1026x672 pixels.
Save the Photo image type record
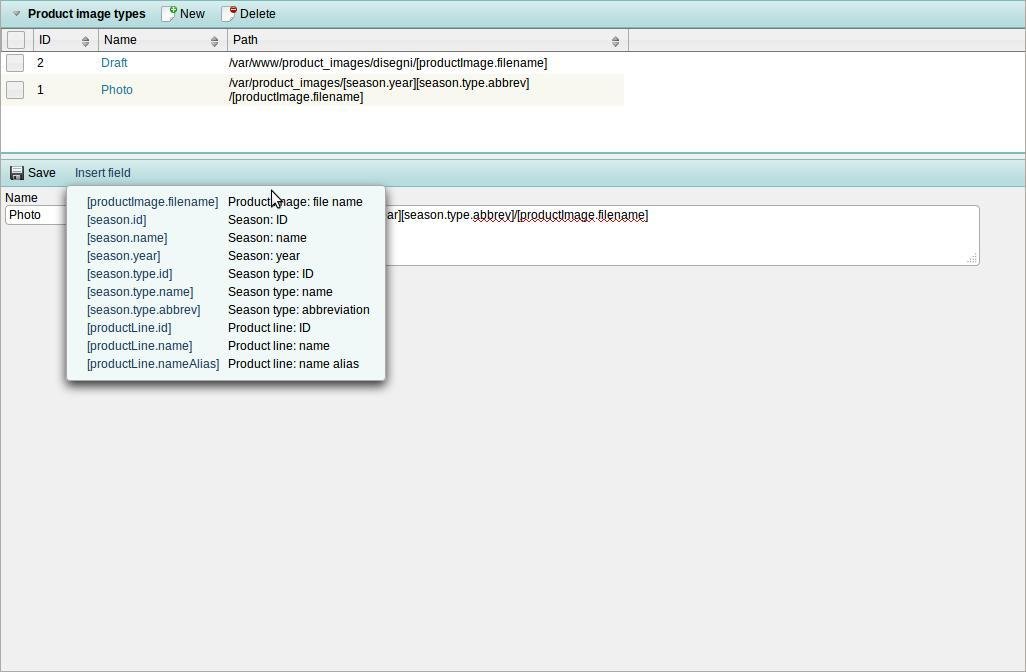(34, 172)
